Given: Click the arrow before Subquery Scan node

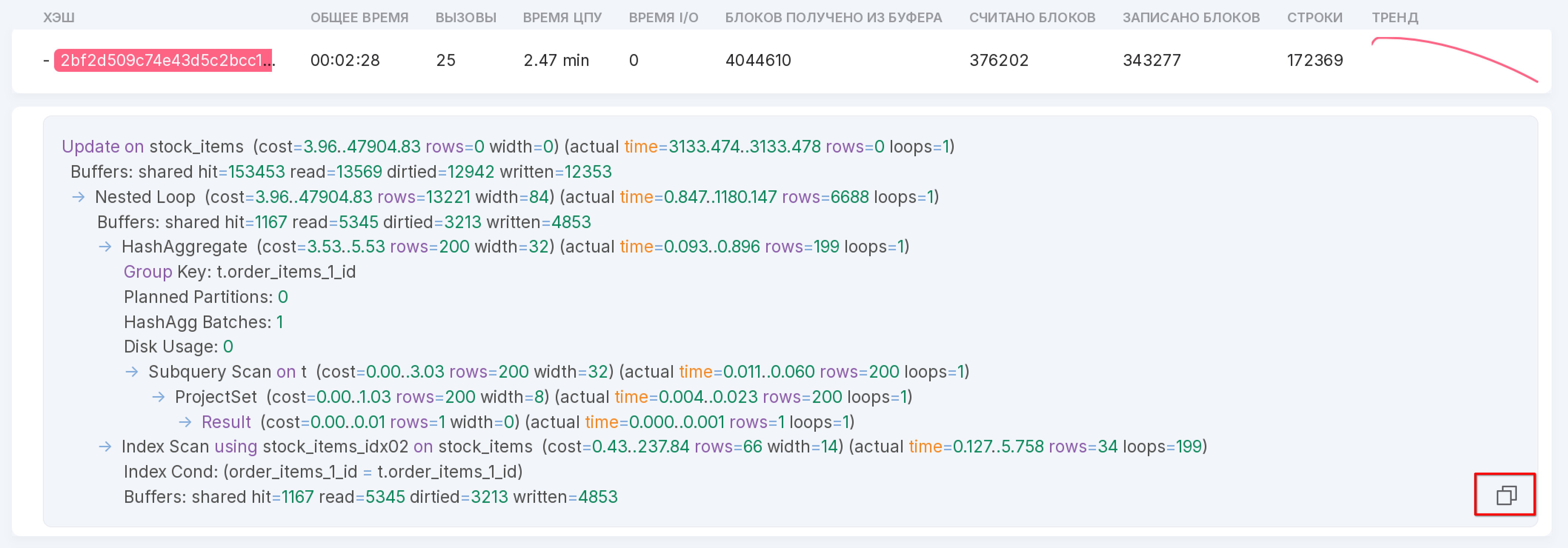Looking at the screenshot, I should [132, 372].
